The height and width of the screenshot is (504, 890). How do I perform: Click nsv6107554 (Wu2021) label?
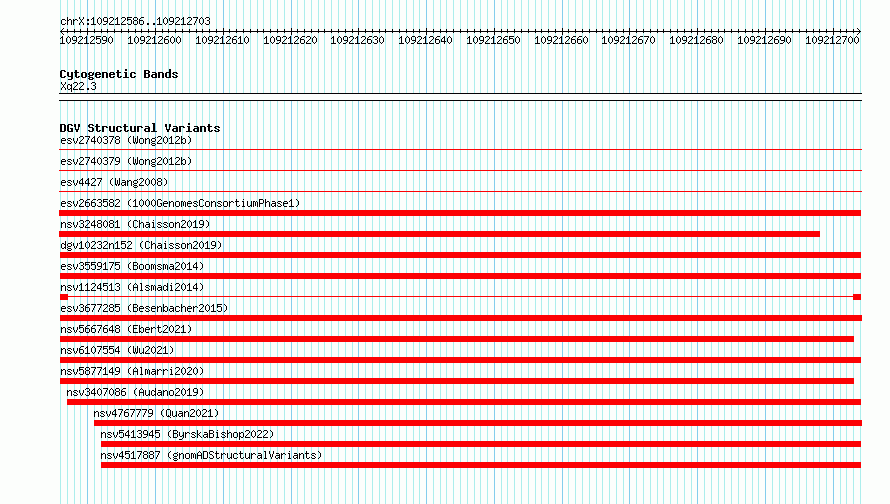(x=117, y=350)
